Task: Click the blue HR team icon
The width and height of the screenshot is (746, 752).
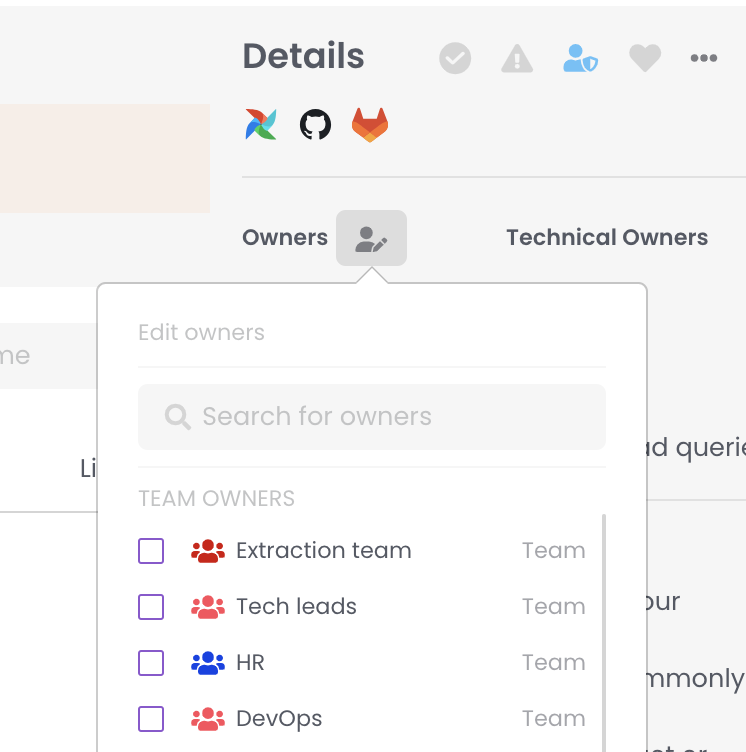Action: (208, 663)
